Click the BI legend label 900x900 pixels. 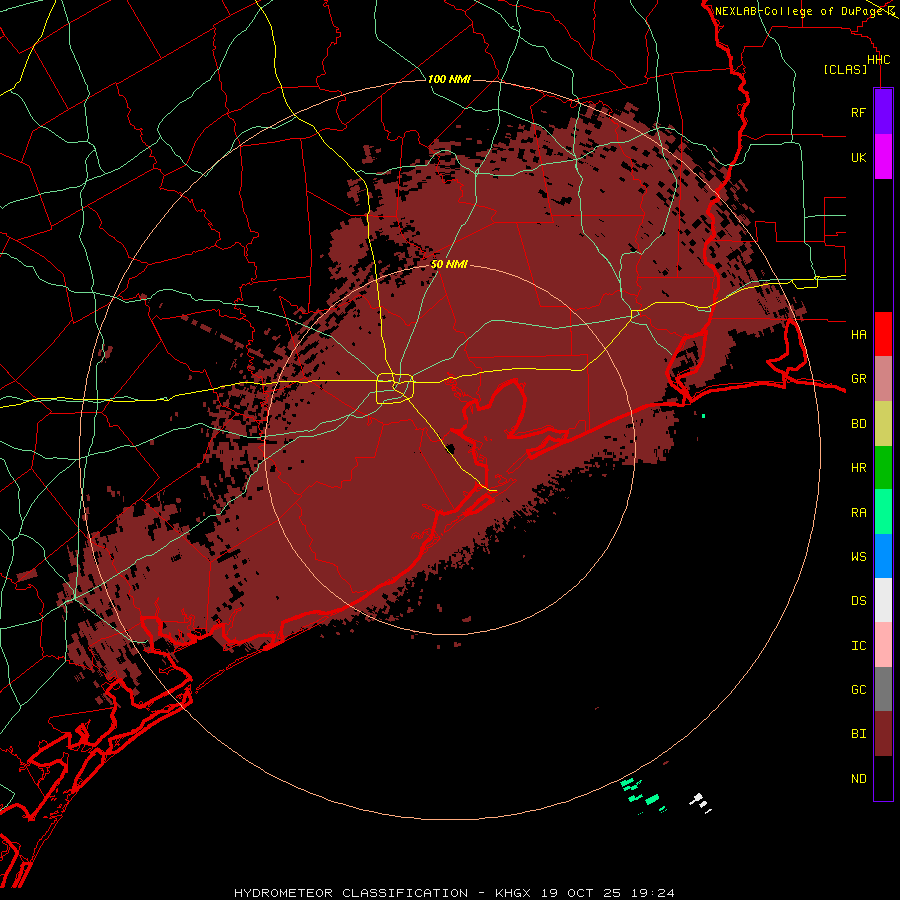click(858, 734)
